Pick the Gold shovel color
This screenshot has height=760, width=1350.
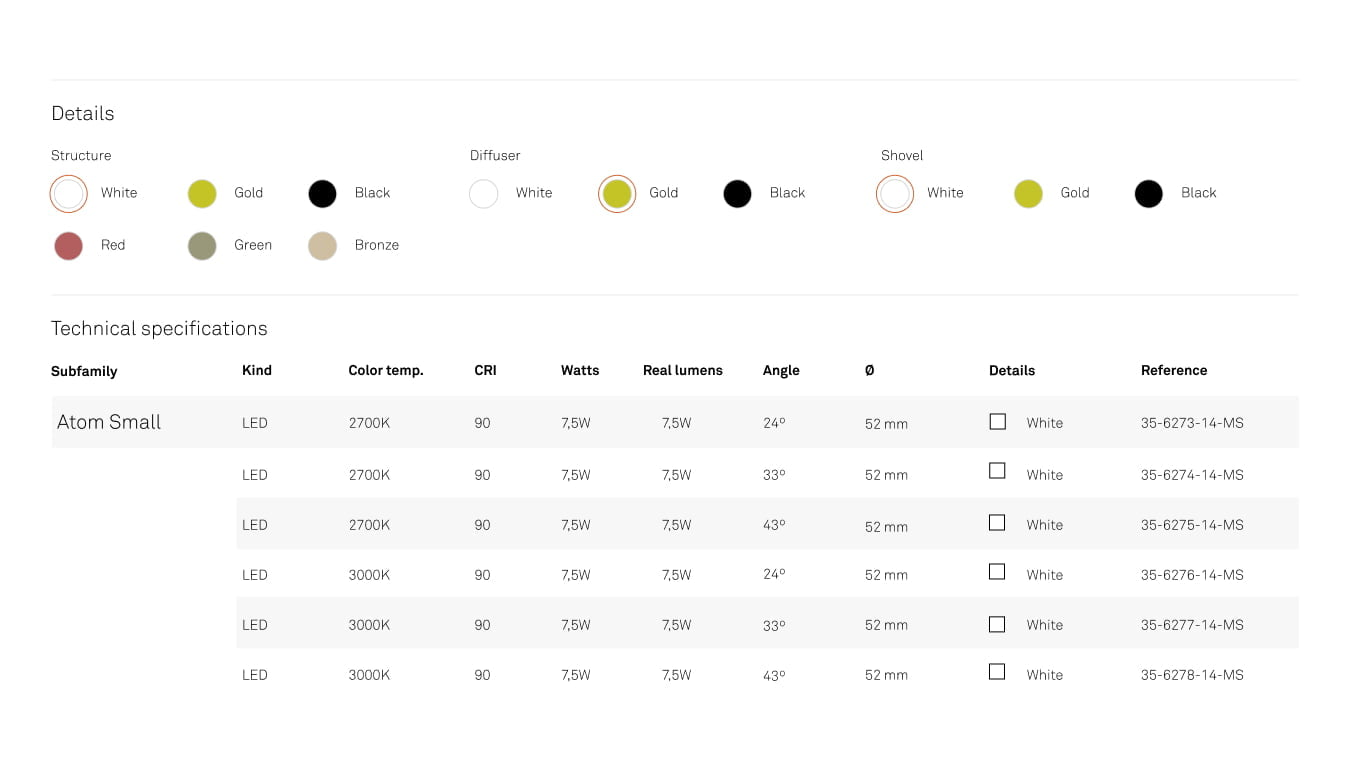coord(1028,194)
